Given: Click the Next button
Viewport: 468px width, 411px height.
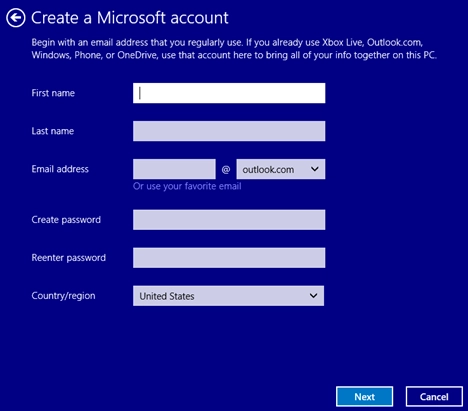Looking at the screenshot, I should tap(365, 397).
